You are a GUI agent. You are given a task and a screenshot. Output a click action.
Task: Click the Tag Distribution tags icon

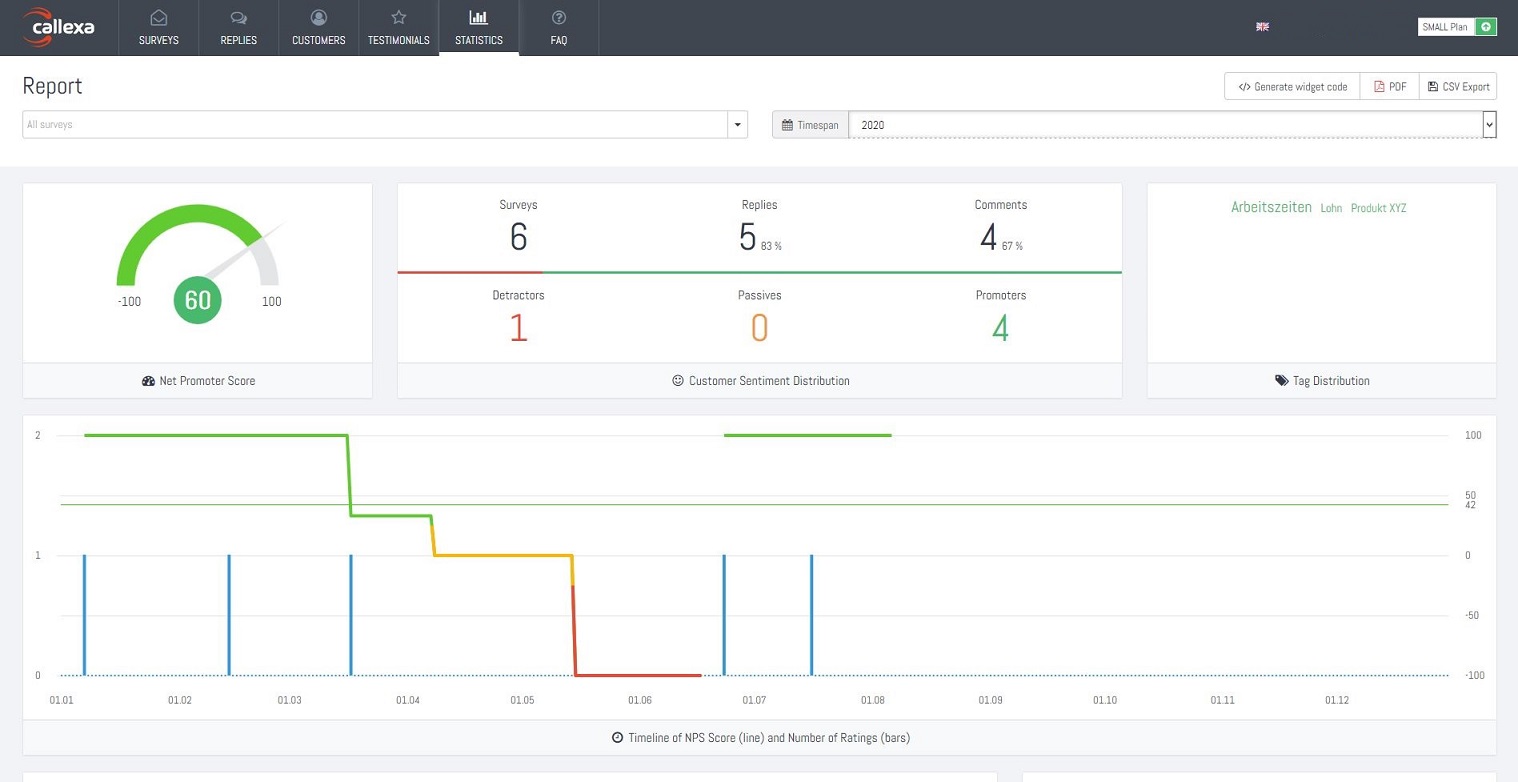(1281, 381)
